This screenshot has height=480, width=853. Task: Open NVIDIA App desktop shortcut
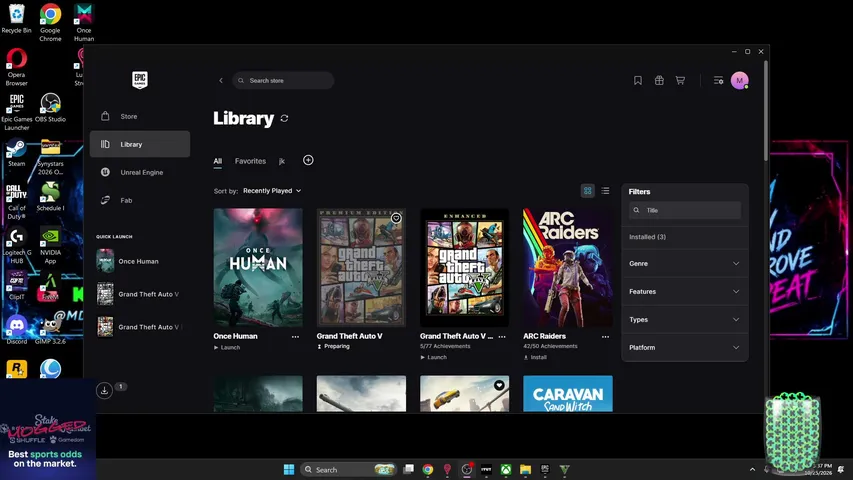(50, 245)
